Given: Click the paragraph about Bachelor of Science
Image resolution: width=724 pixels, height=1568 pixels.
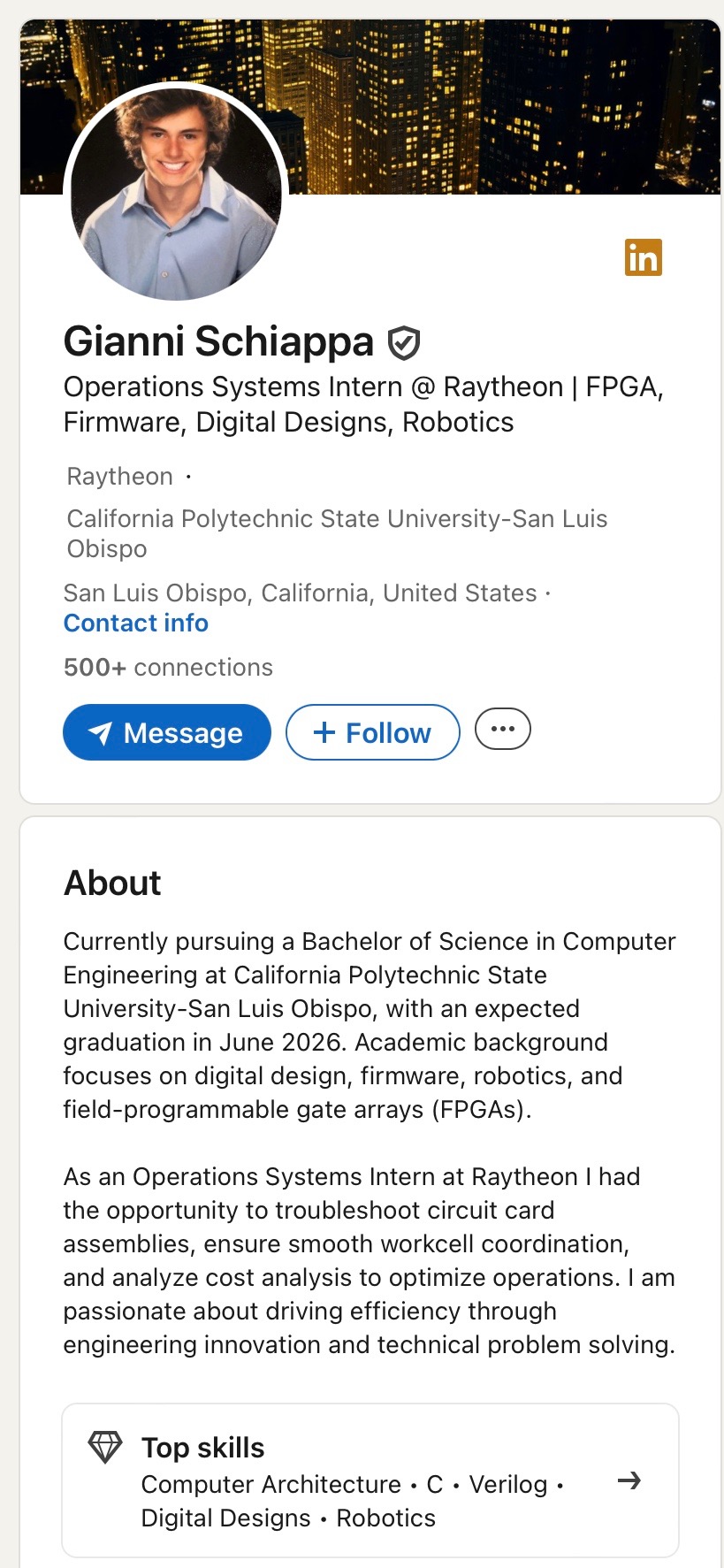Looking at the screenshot, I should pos(369,1025).
